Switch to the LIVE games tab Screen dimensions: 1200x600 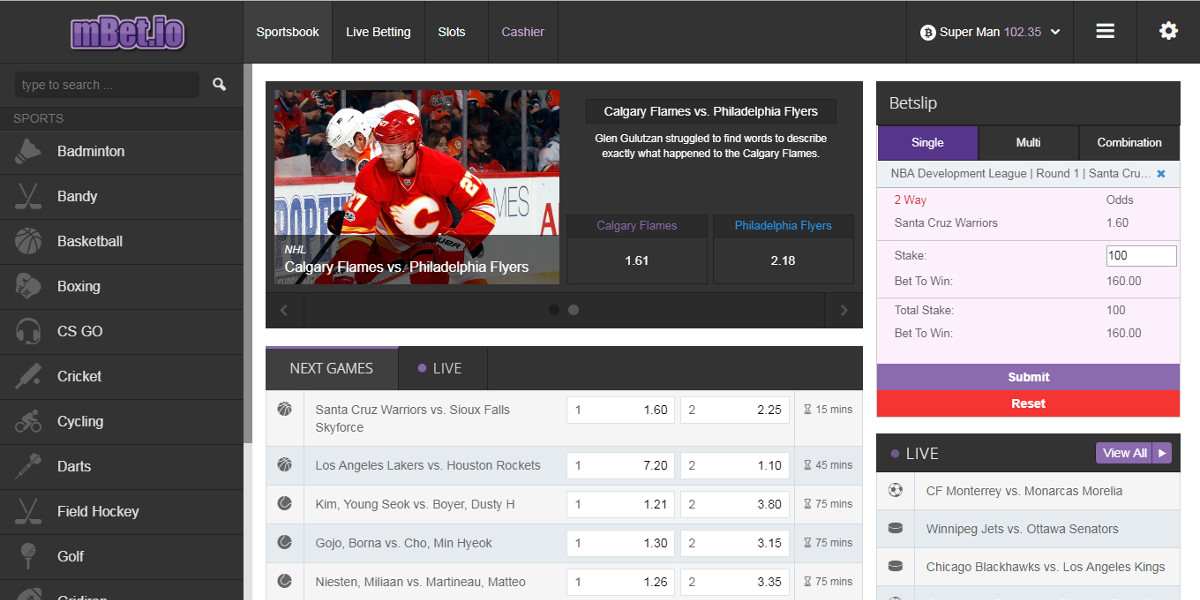point(443,368)
